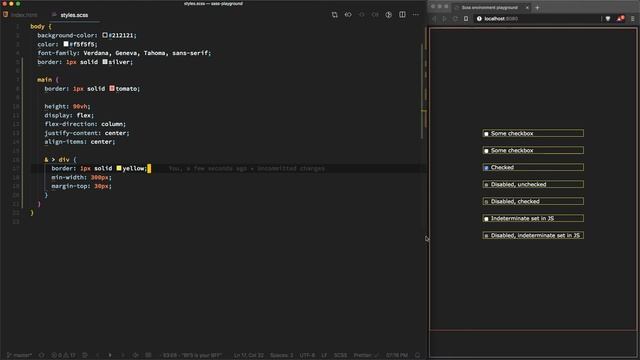Open the changes view icon in the editor toolbar
The width and height of the screenshot is (640, 360).
tap(335, 15)
